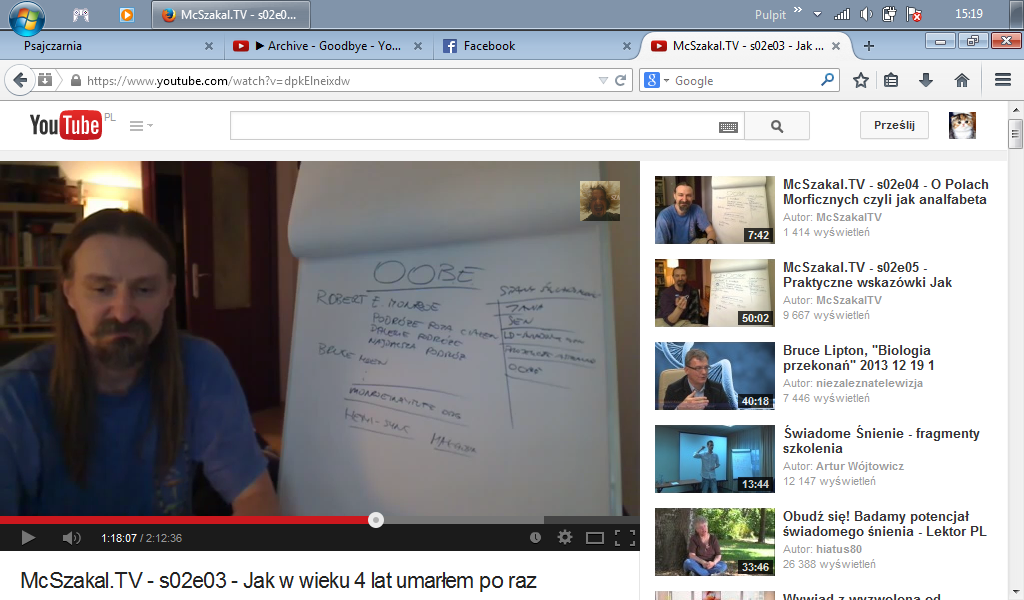This screenshot has width=1024, height=600.
Task: Open network signal tray icon
Action: (x=842, y=14)
